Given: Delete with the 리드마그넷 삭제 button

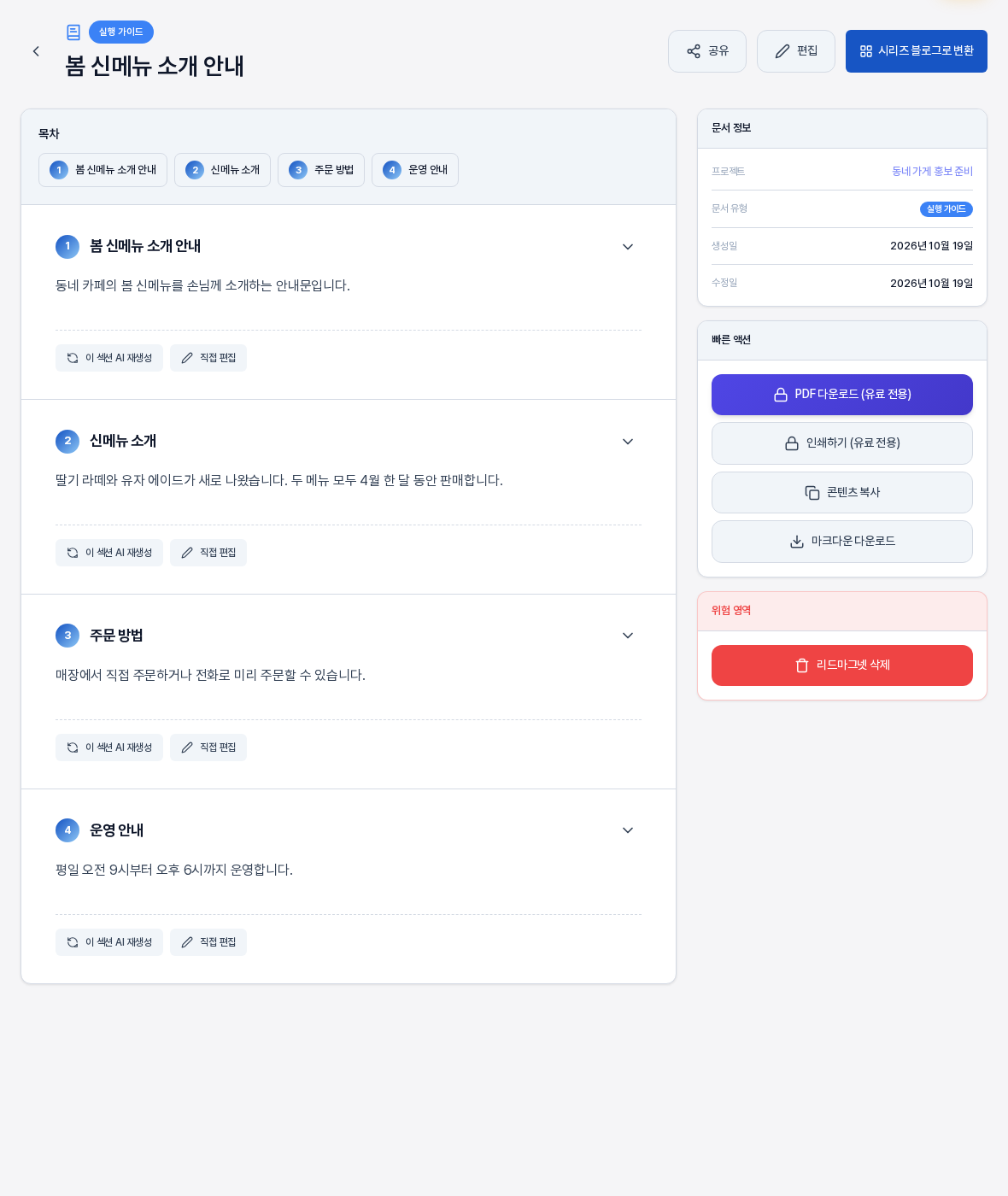Looking at the screenshot, I should (x=842, y=665).
